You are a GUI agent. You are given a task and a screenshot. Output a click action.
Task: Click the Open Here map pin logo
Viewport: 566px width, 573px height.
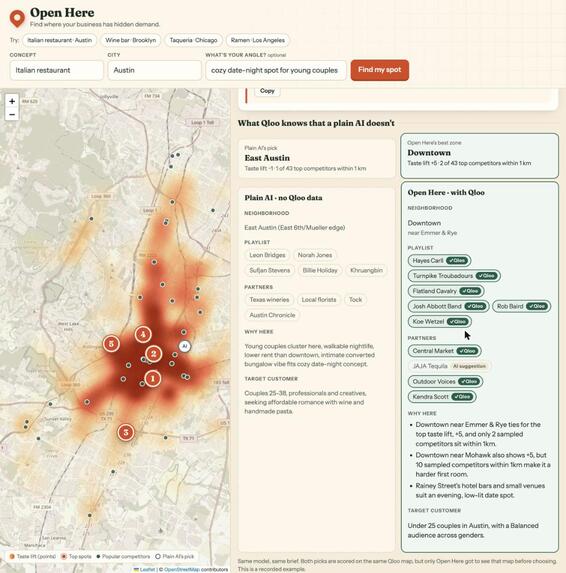click(17, 18)
